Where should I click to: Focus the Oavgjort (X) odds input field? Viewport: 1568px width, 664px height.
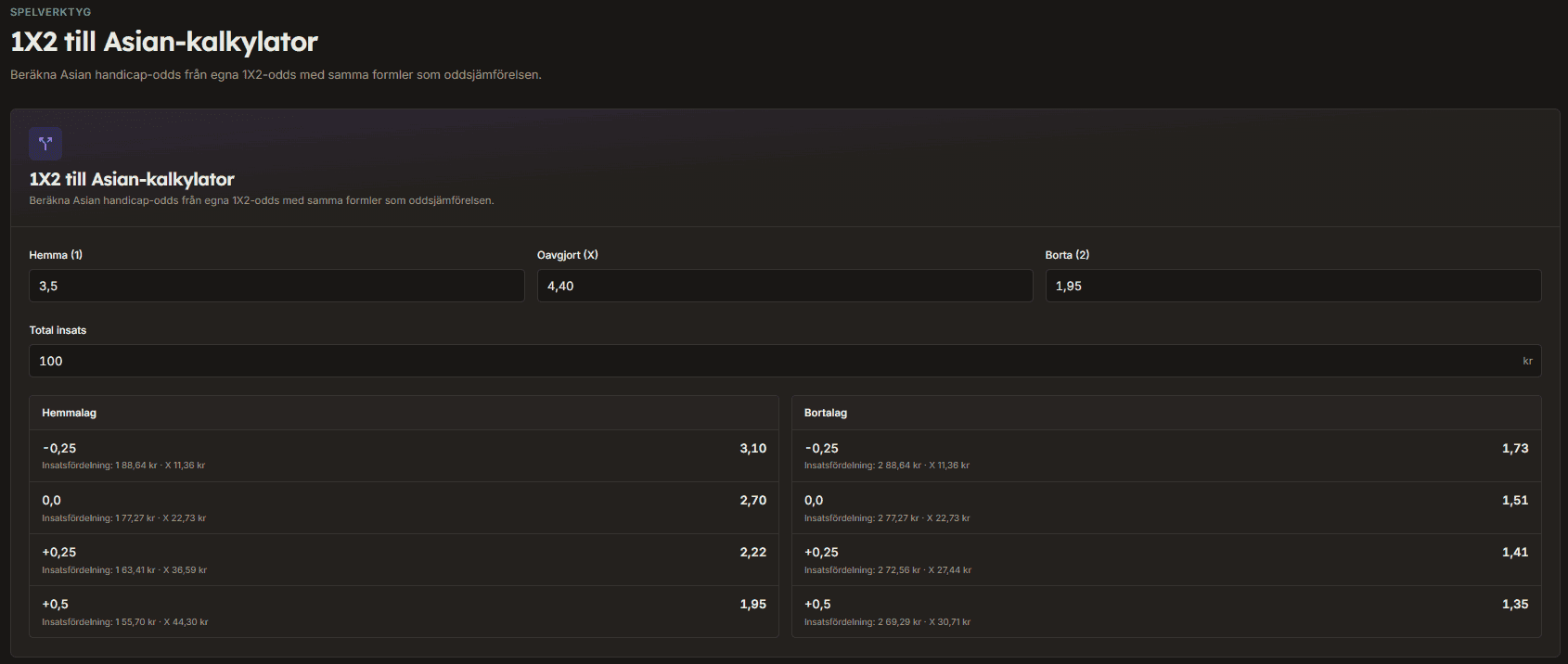[785, 286]
